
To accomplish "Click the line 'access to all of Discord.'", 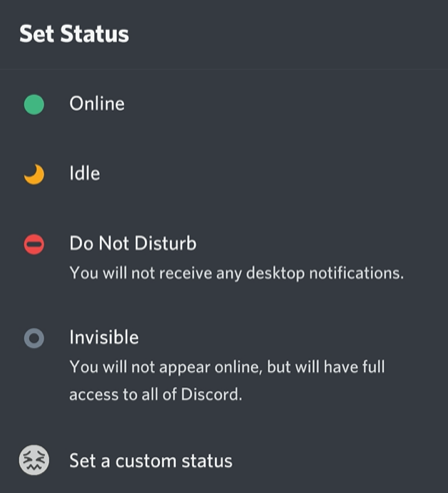I will point(156,395).
